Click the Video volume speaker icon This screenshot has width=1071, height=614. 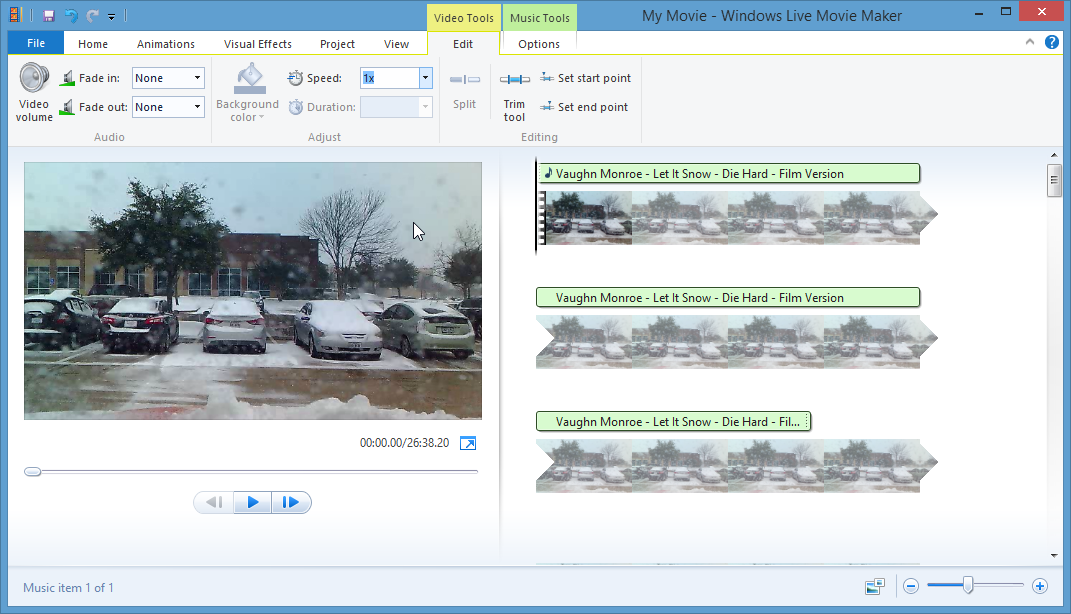click(34, 78)
